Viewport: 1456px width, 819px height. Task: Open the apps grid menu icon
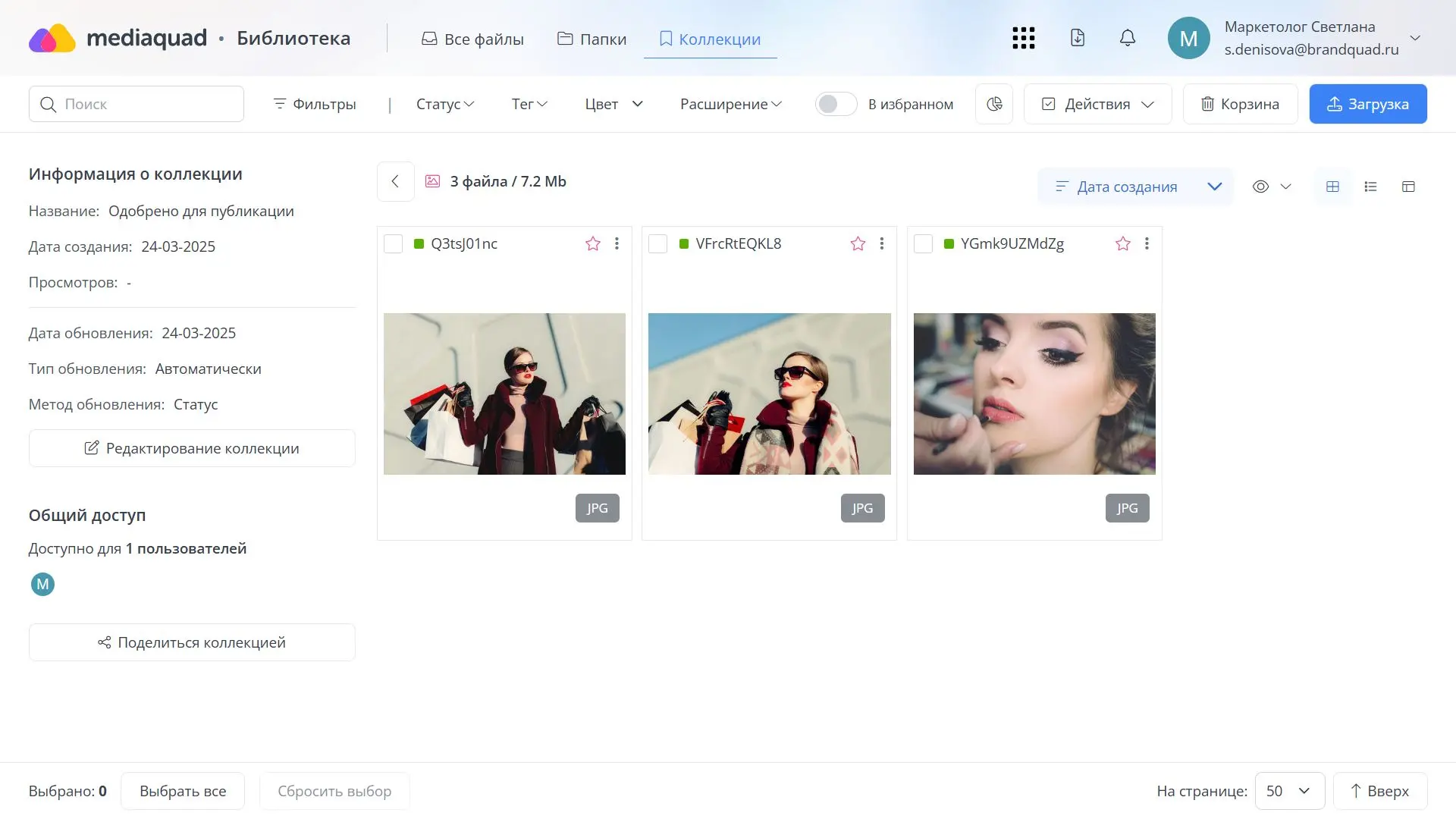[x=1023, y=38]
